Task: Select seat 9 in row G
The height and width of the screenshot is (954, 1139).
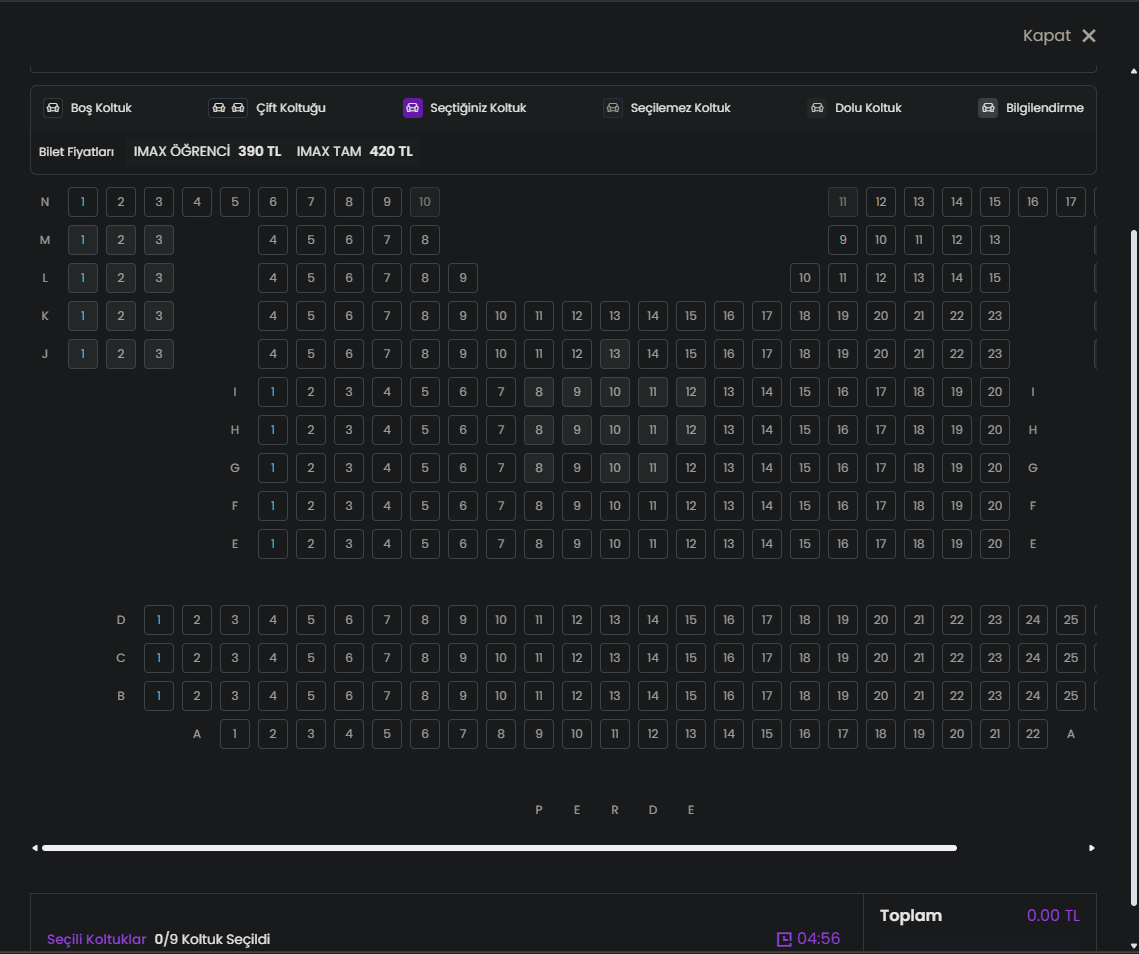Action: point(577,468)
